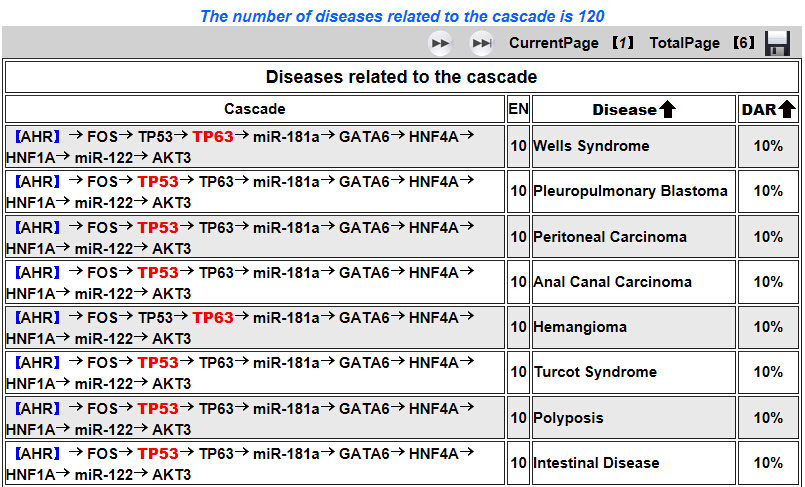Select Peritoneal Carcinoma disease

tap(610, 237)
